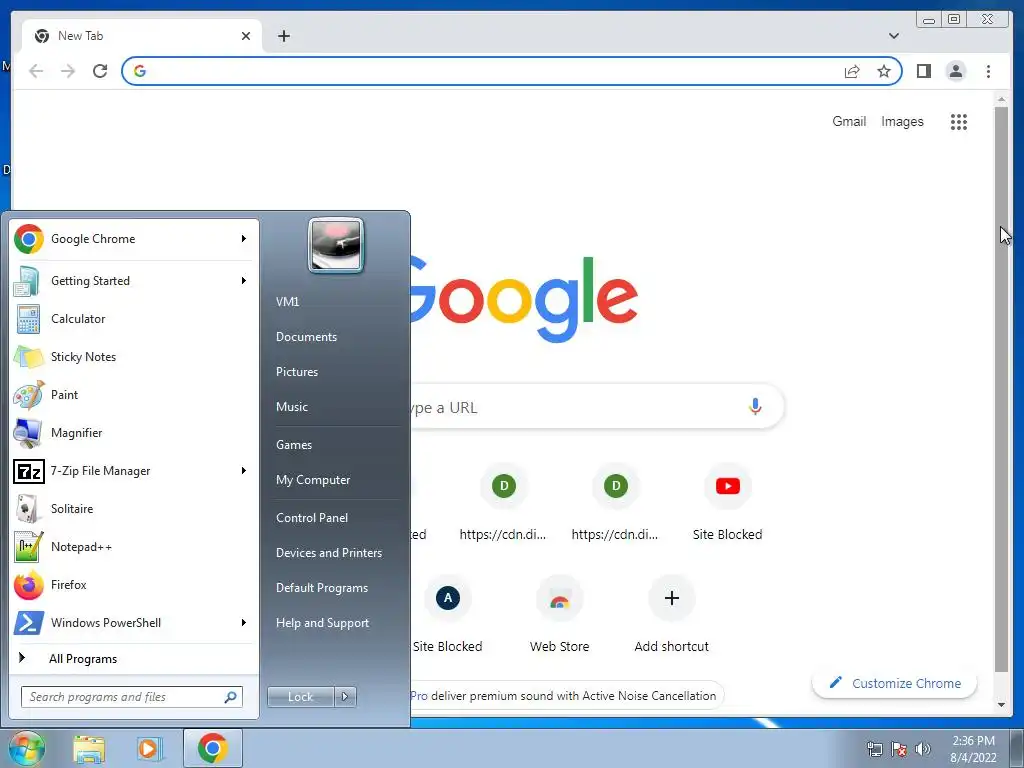Start Magnifier from Start menu

(133, 432)
